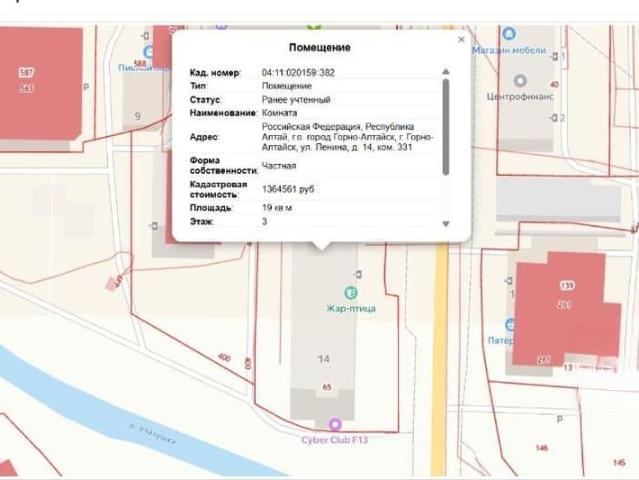Screen dimensions: 639x480
Task: Click the name value Комната
Action: 279,113
